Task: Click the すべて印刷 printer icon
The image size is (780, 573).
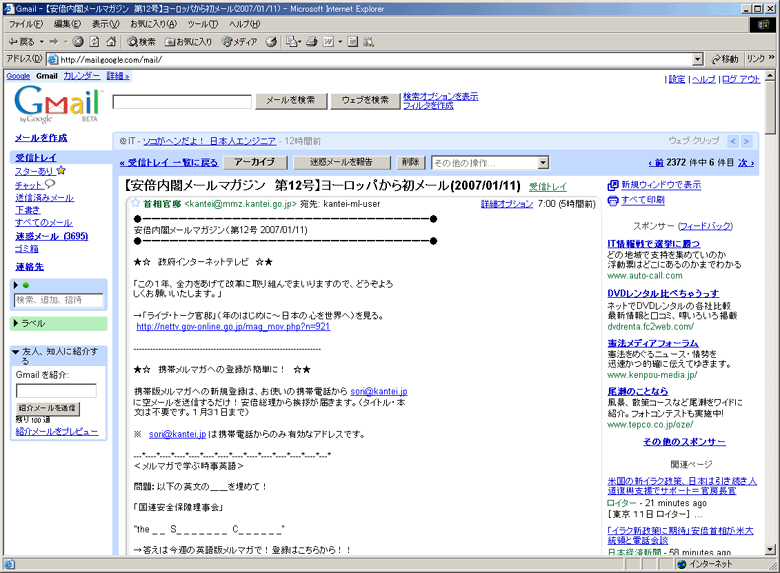Action: (613, 200)
